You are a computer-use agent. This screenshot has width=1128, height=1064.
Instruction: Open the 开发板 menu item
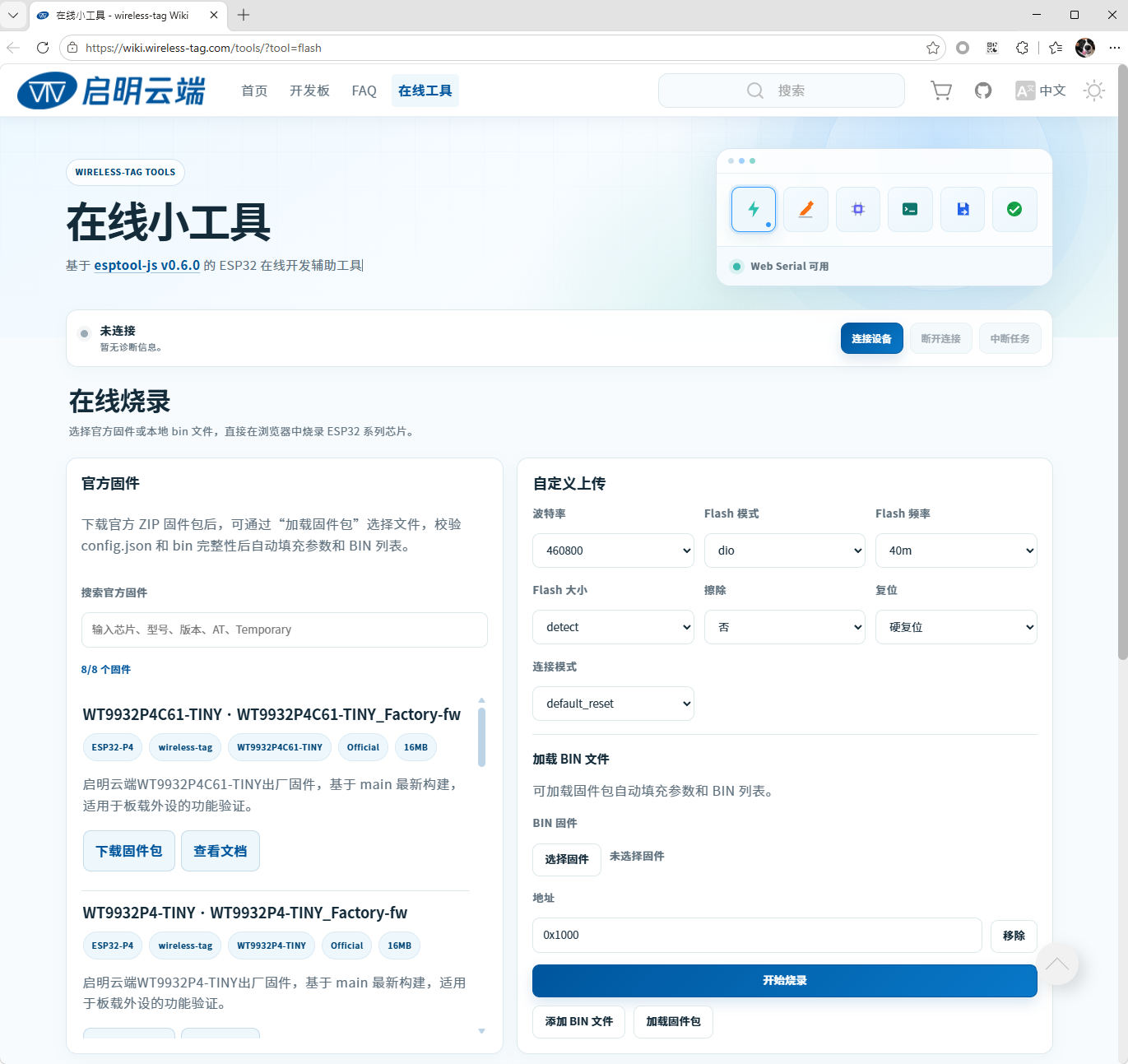click(x=309, y=91)
